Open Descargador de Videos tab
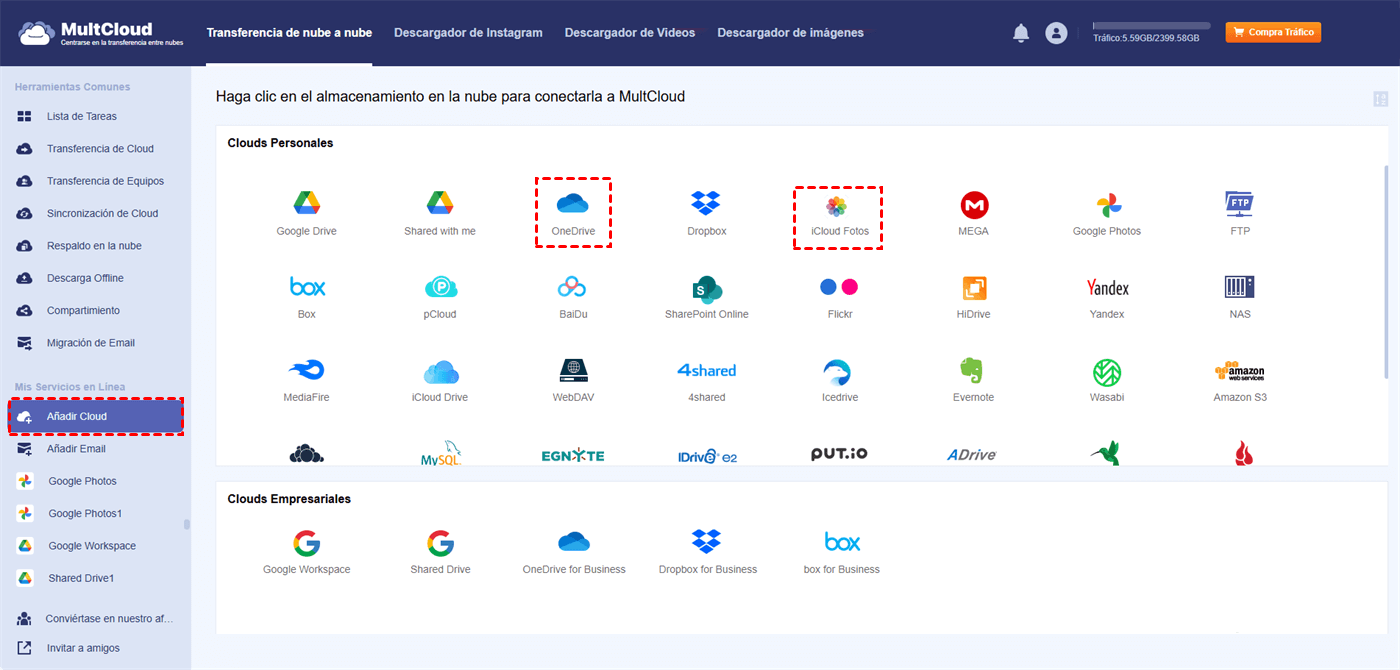The width and height of the screenshot is (1400, 670). pyautogui.click(x=630, y=33)
